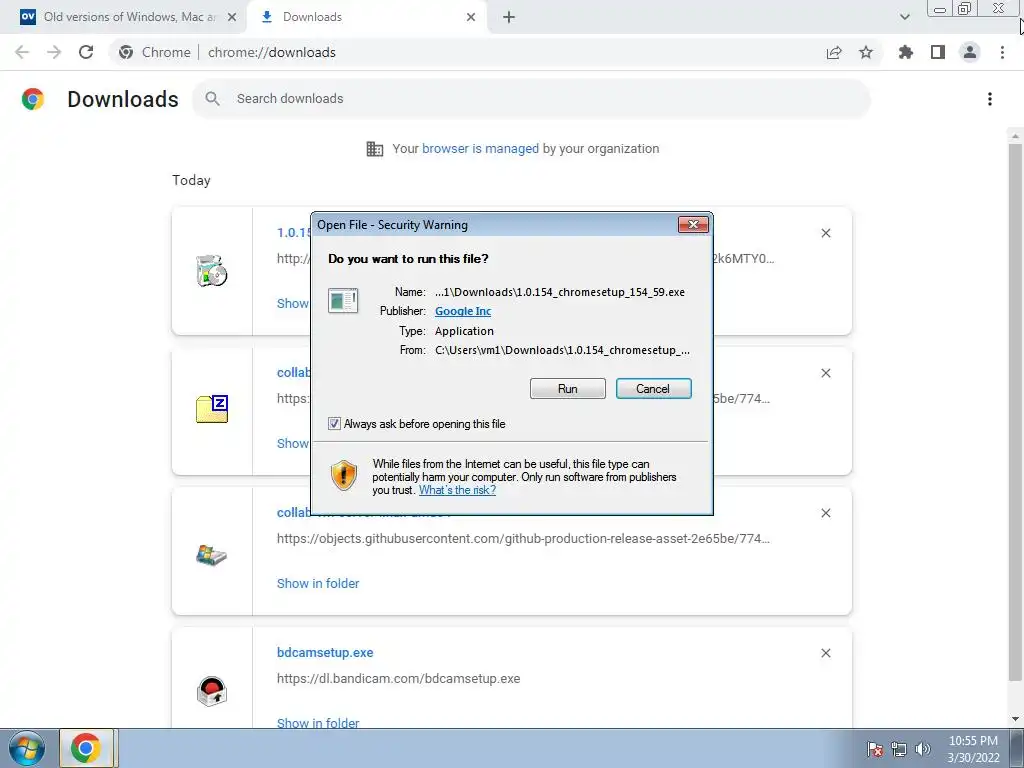1024x768 pixels.
Task: Cancel the Open File security warning
Action: click(653, 389)
